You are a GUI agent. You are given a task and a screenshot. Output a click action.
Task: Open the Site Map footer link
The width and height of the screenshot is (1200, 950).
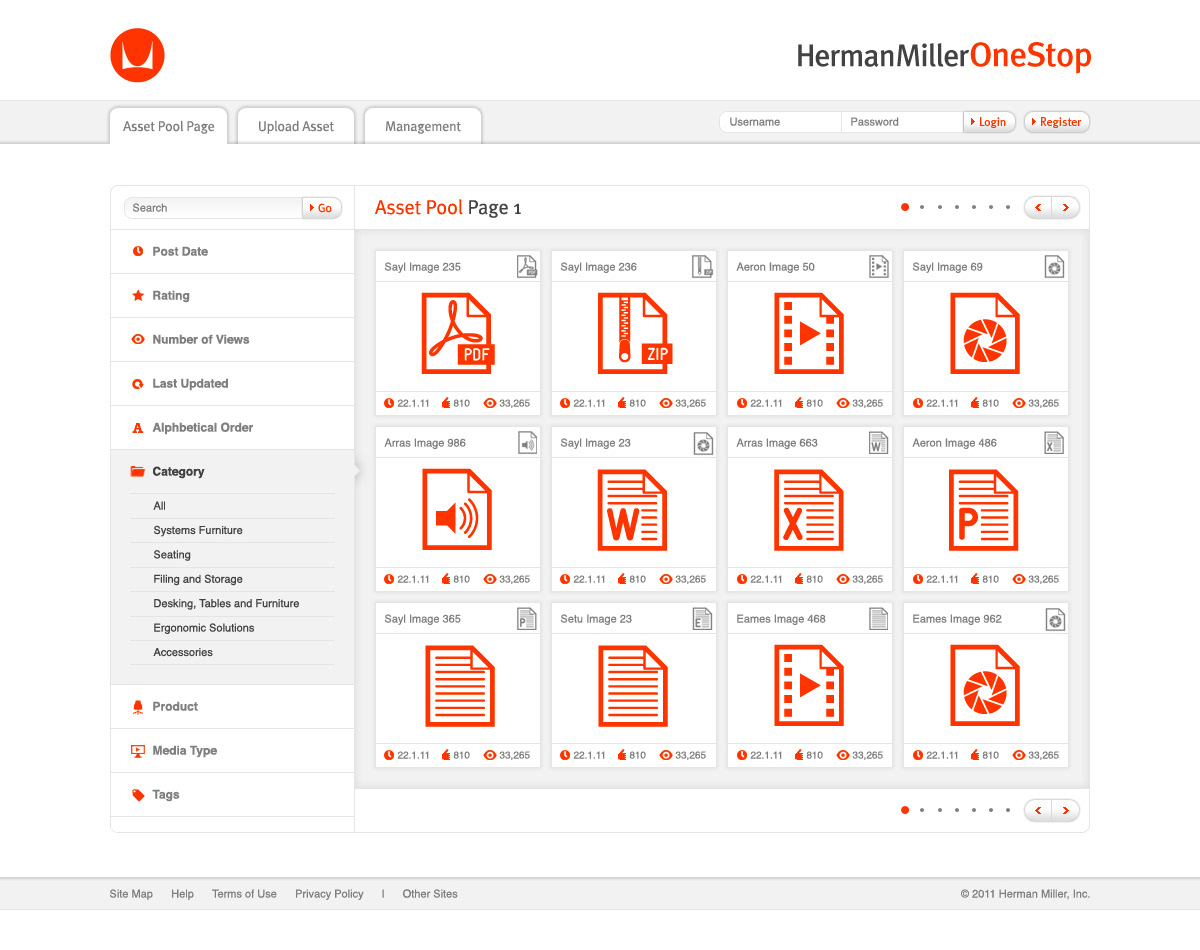pos(131,894)
